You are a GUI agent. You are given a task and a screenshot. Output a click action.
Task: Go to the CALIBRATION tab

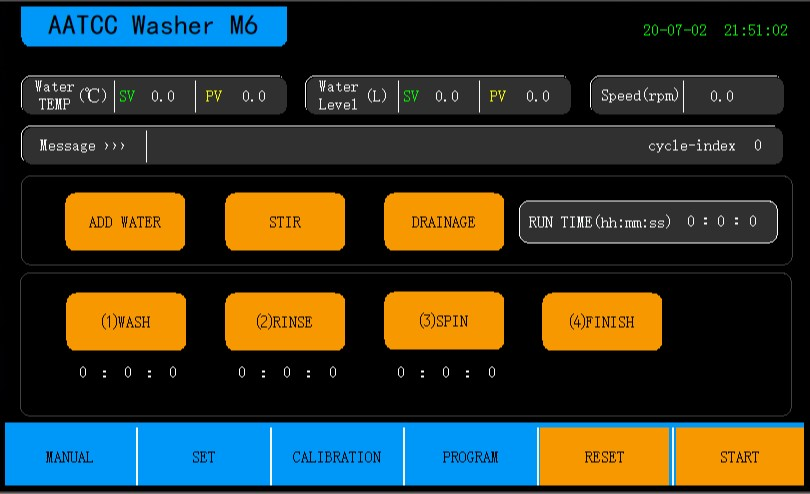point(337,457)
